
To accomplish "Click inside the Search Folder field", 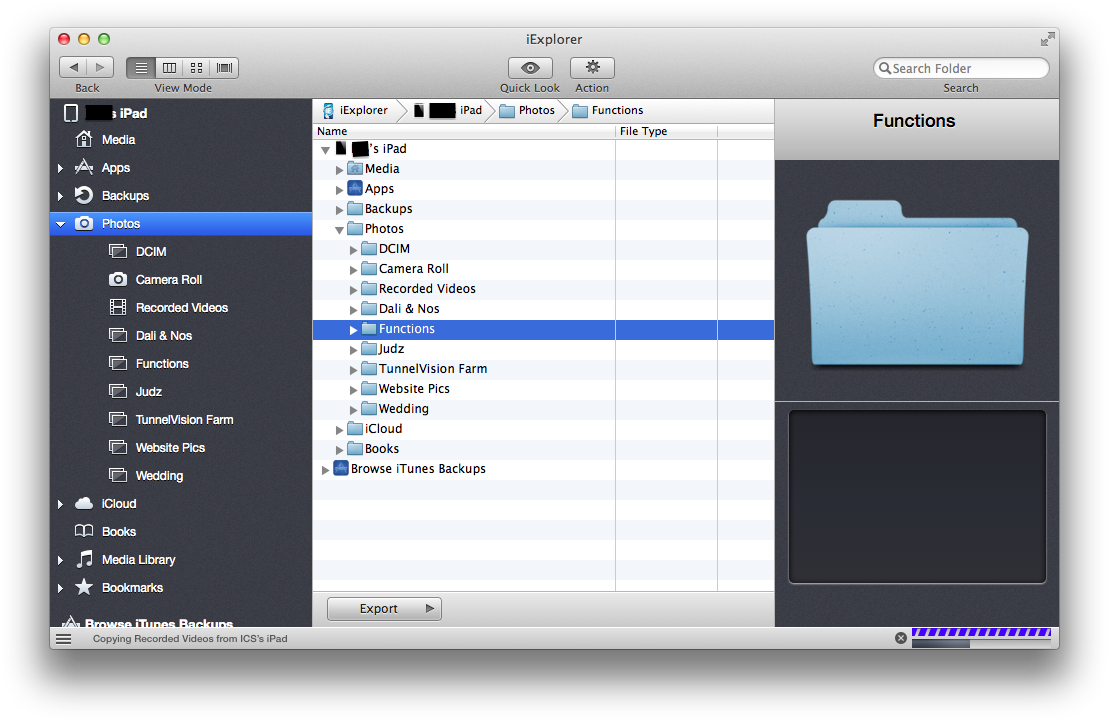I will (x=960, y=67).
